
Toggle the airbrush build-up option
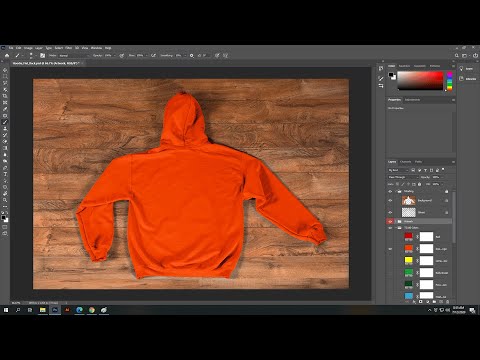pos(154,56)
